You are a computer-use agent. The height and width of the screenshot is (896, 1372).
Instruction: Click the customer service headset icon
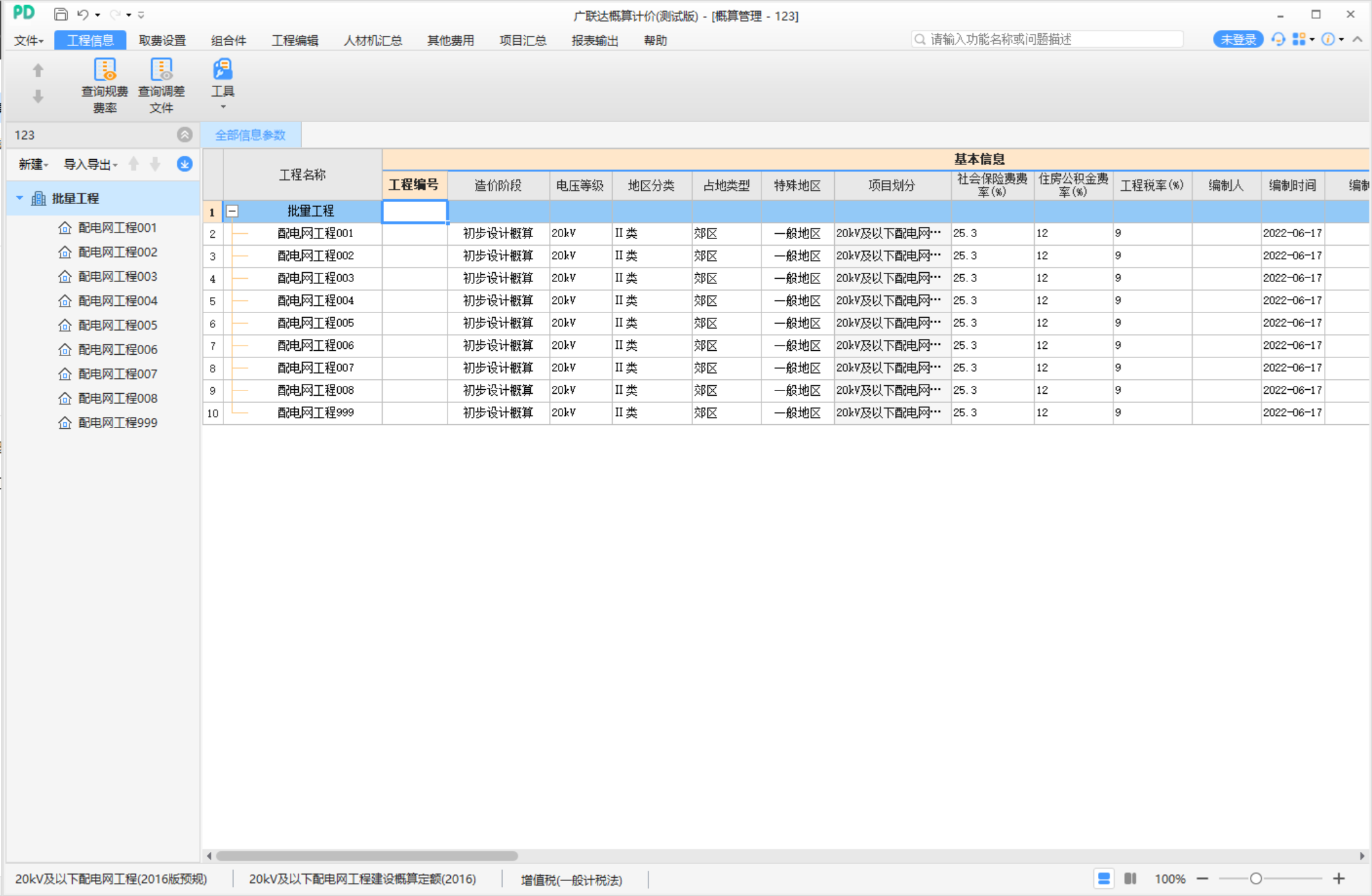[x=1278, y=40]
